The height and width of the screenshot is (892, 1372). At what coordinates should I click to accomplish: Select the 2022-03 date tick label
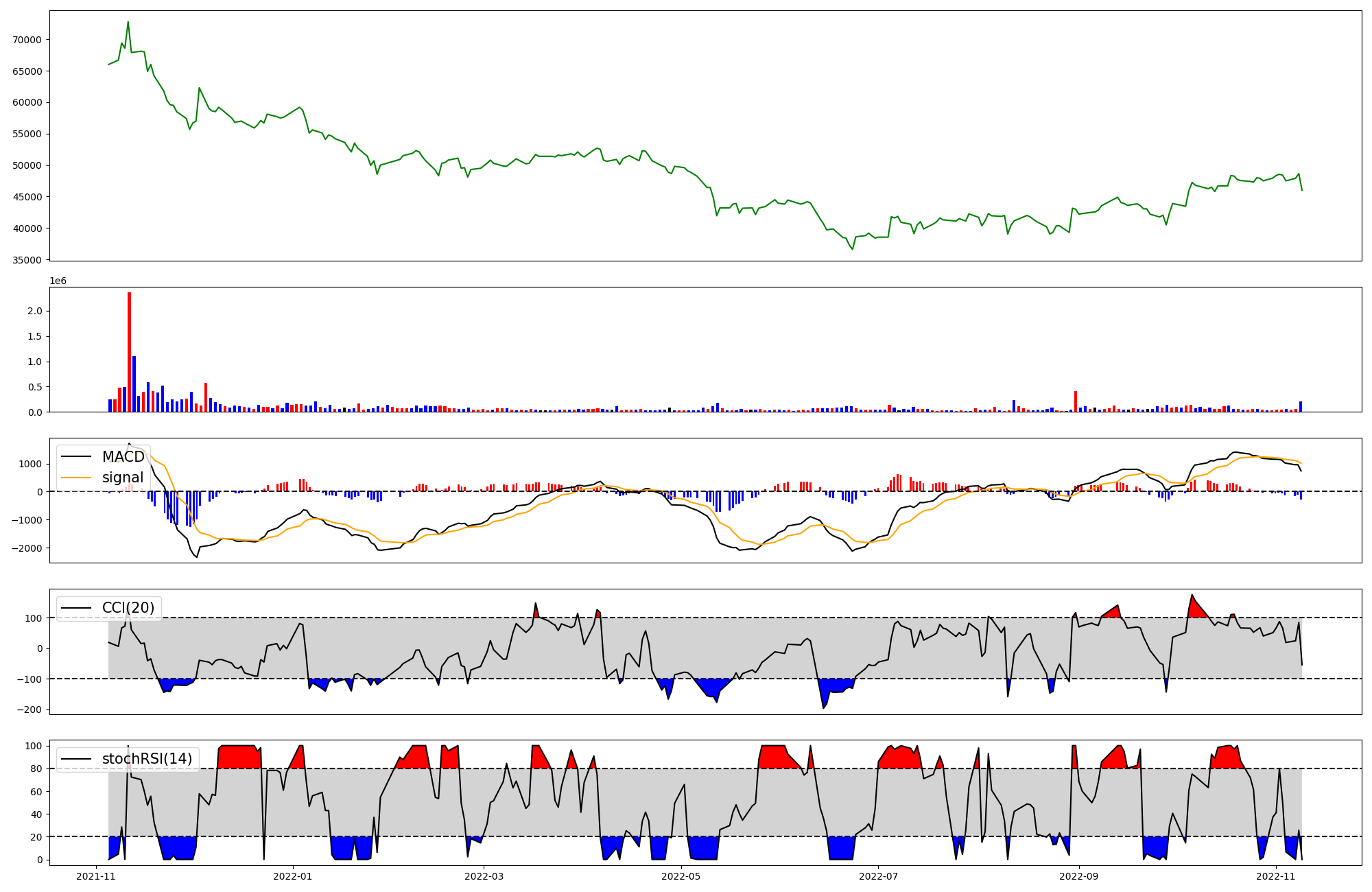click(484, 876)
